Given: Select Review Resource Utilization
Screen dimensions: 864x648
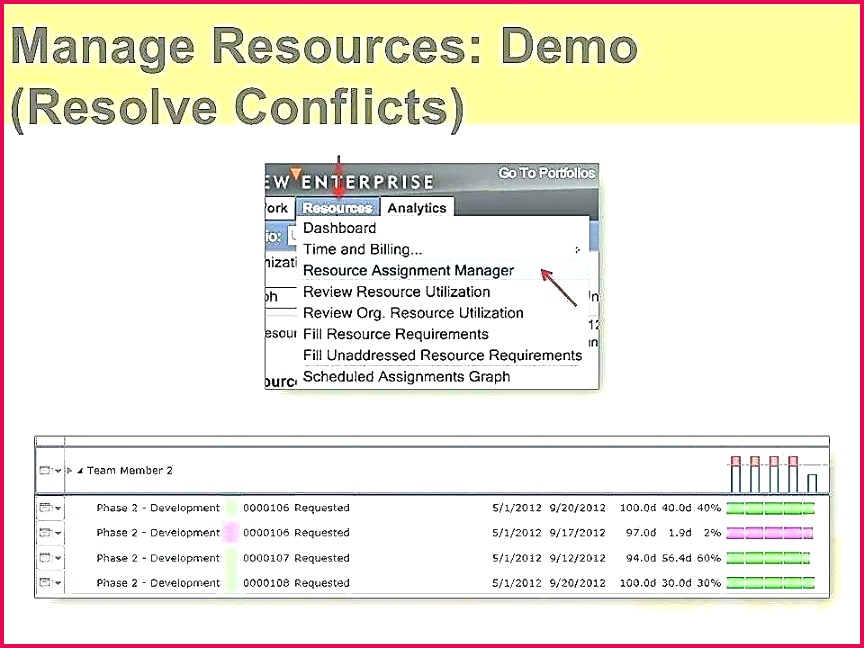Looking at the screenshot, I should pyautogui.click(x=397, y=291).
